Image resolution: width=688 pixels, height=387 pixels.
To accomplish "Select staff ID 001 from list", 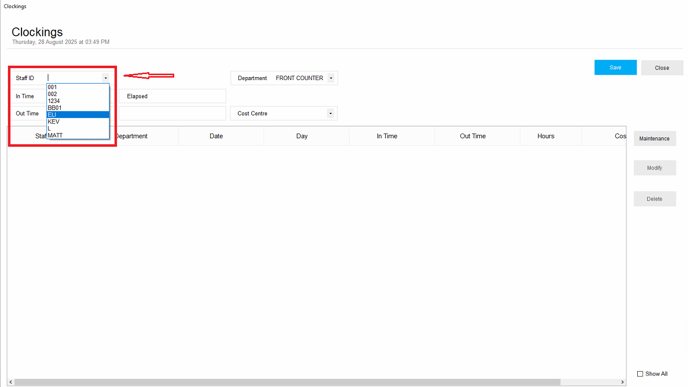I will (78, 87).
